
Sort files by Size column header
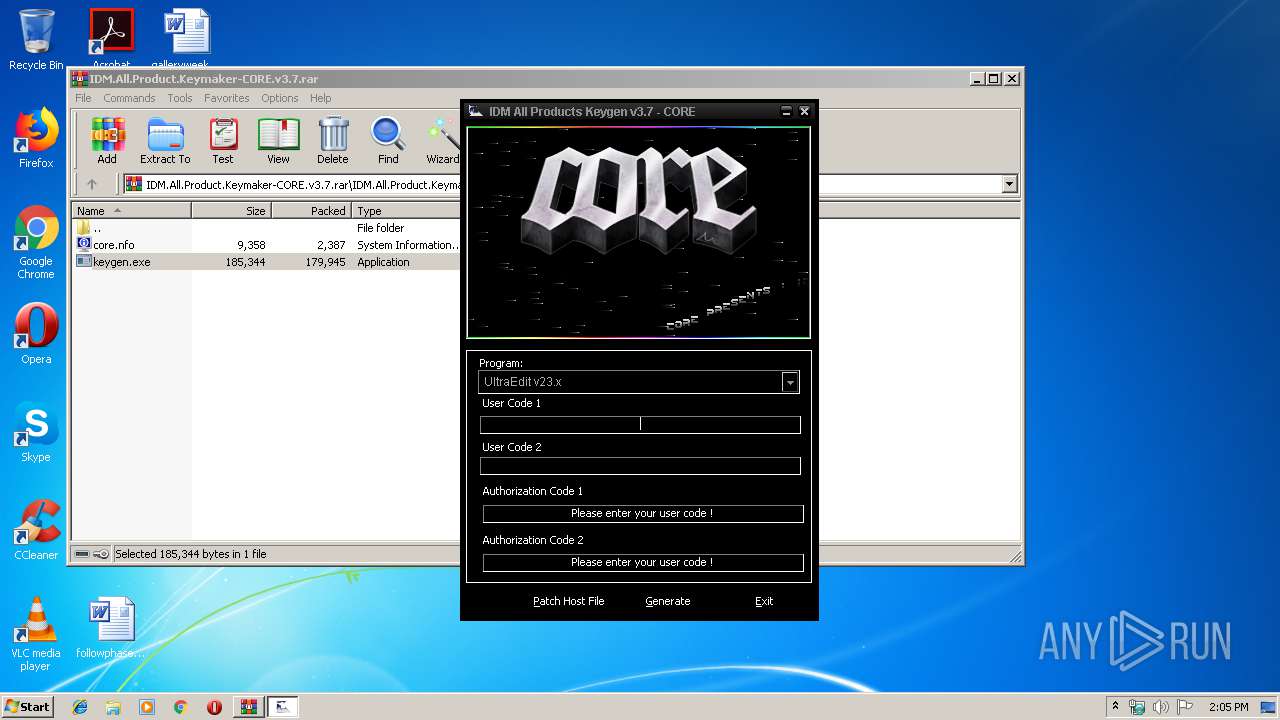(231, 211)
